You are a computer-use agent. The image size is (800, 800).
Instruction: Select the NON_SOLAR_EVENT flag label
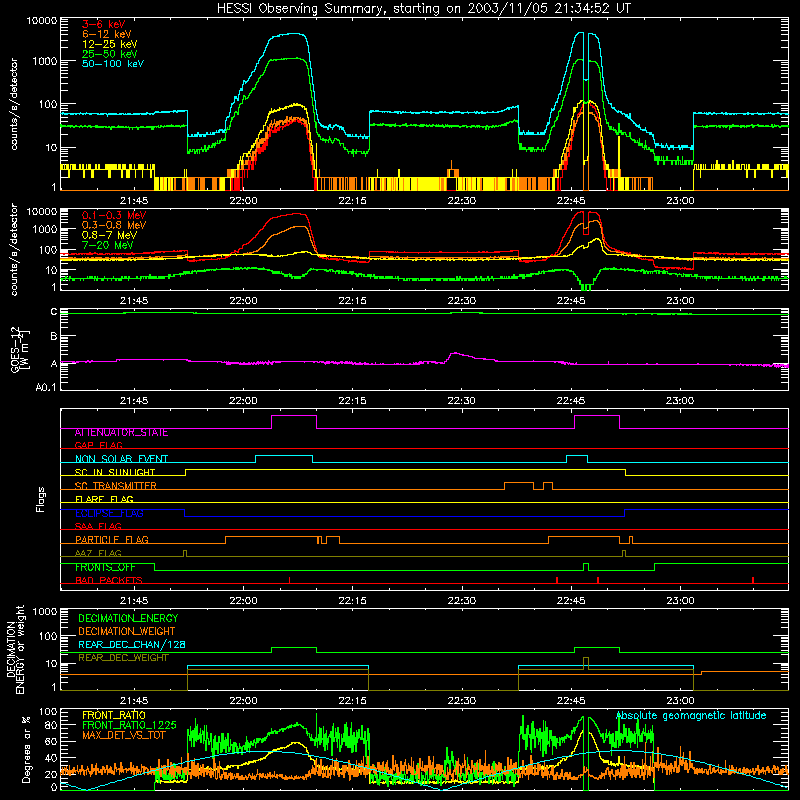[121, 459]
